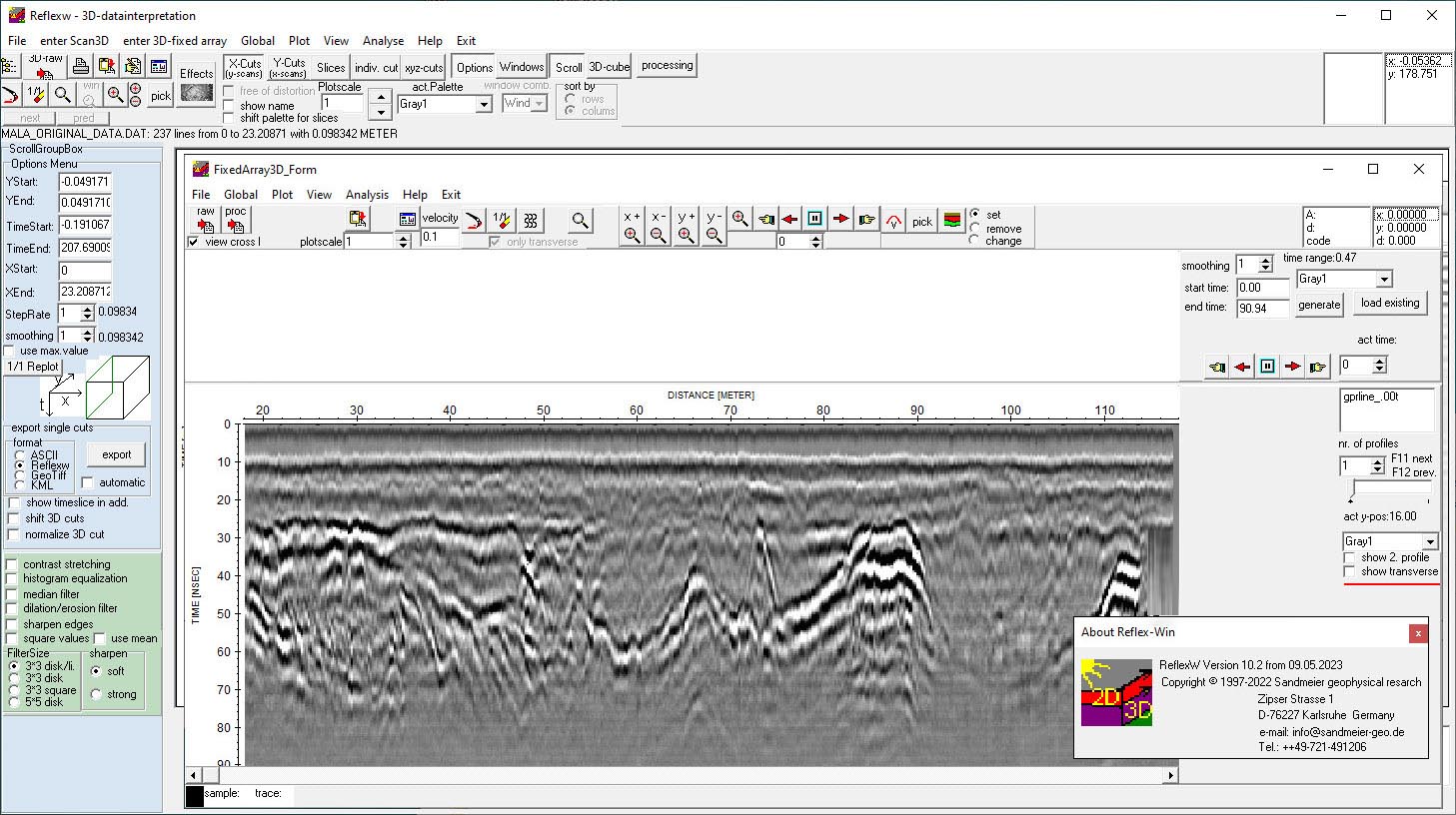
Task: Toggle the view cross checkbox
Action: click(193, 241)
